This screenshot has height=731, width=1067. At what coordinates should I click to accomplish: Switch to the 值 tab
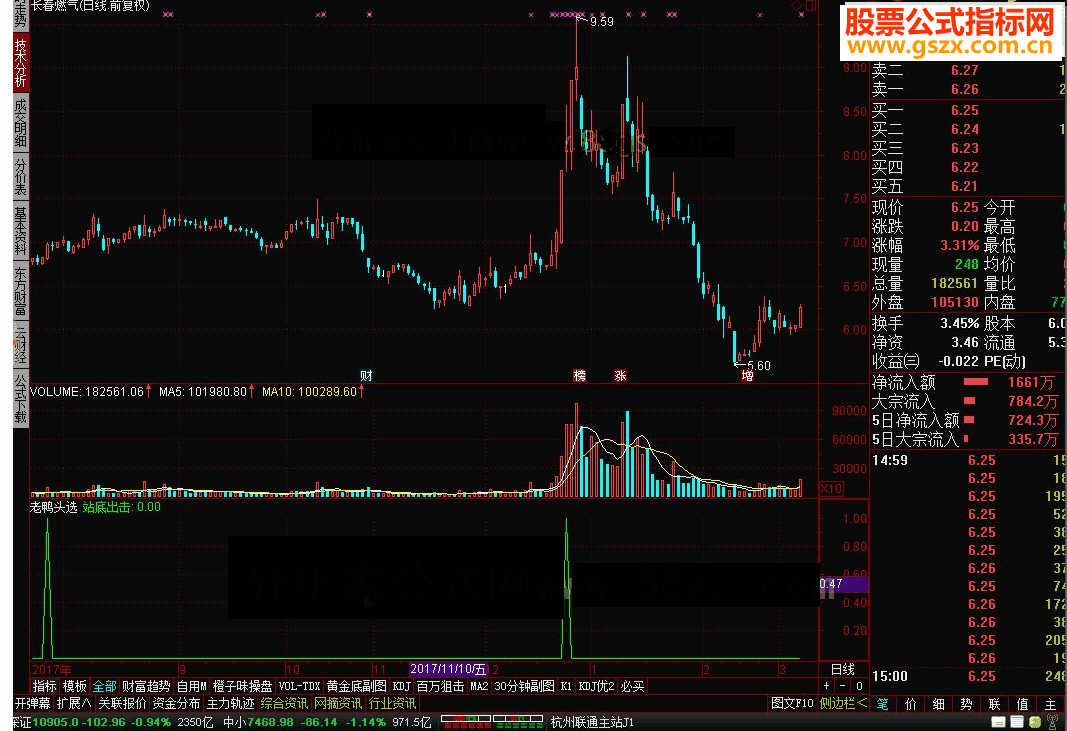click(x=1022, y=704)
